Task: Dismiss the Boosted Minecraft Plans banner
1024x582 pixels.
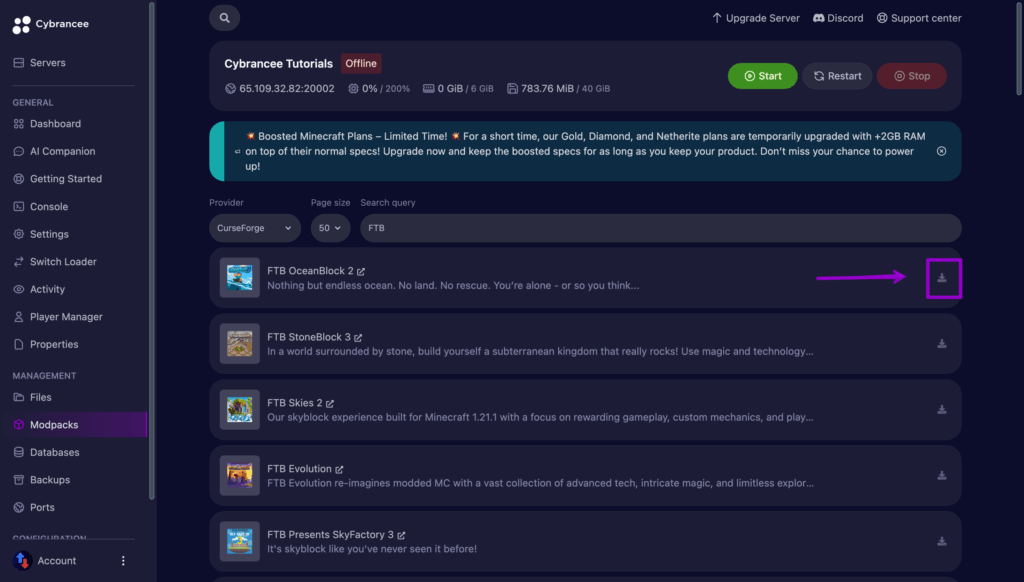Action: [941, 151]
